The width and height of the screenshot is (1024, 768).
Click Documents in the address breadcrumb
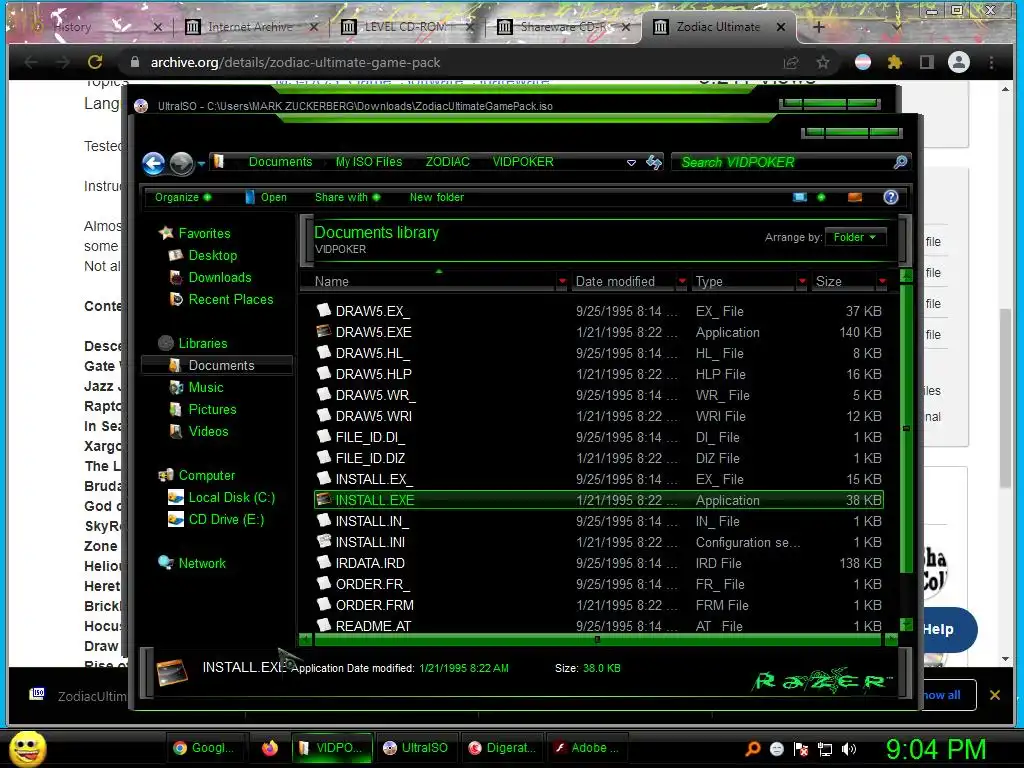point(280,162)
